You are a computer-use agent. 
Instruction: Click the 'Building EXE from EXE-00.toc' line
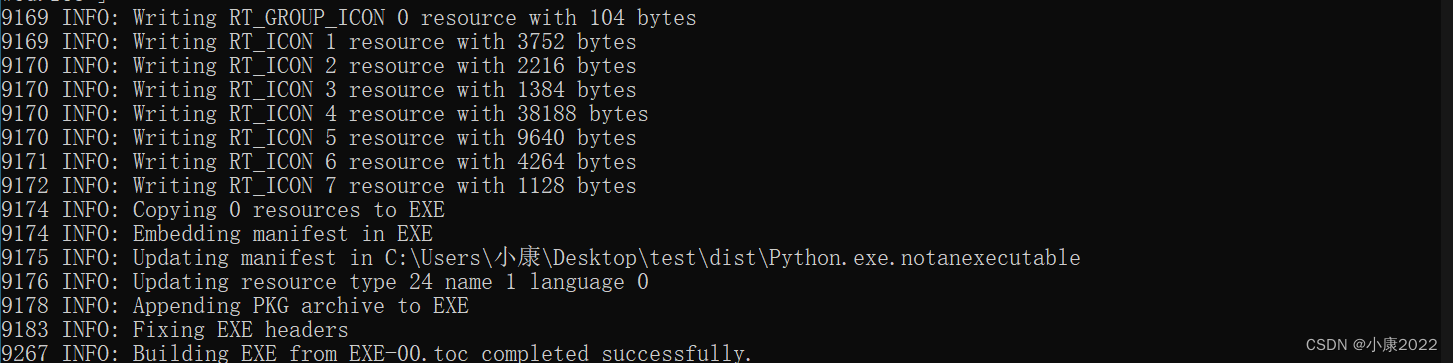(376, 353)
